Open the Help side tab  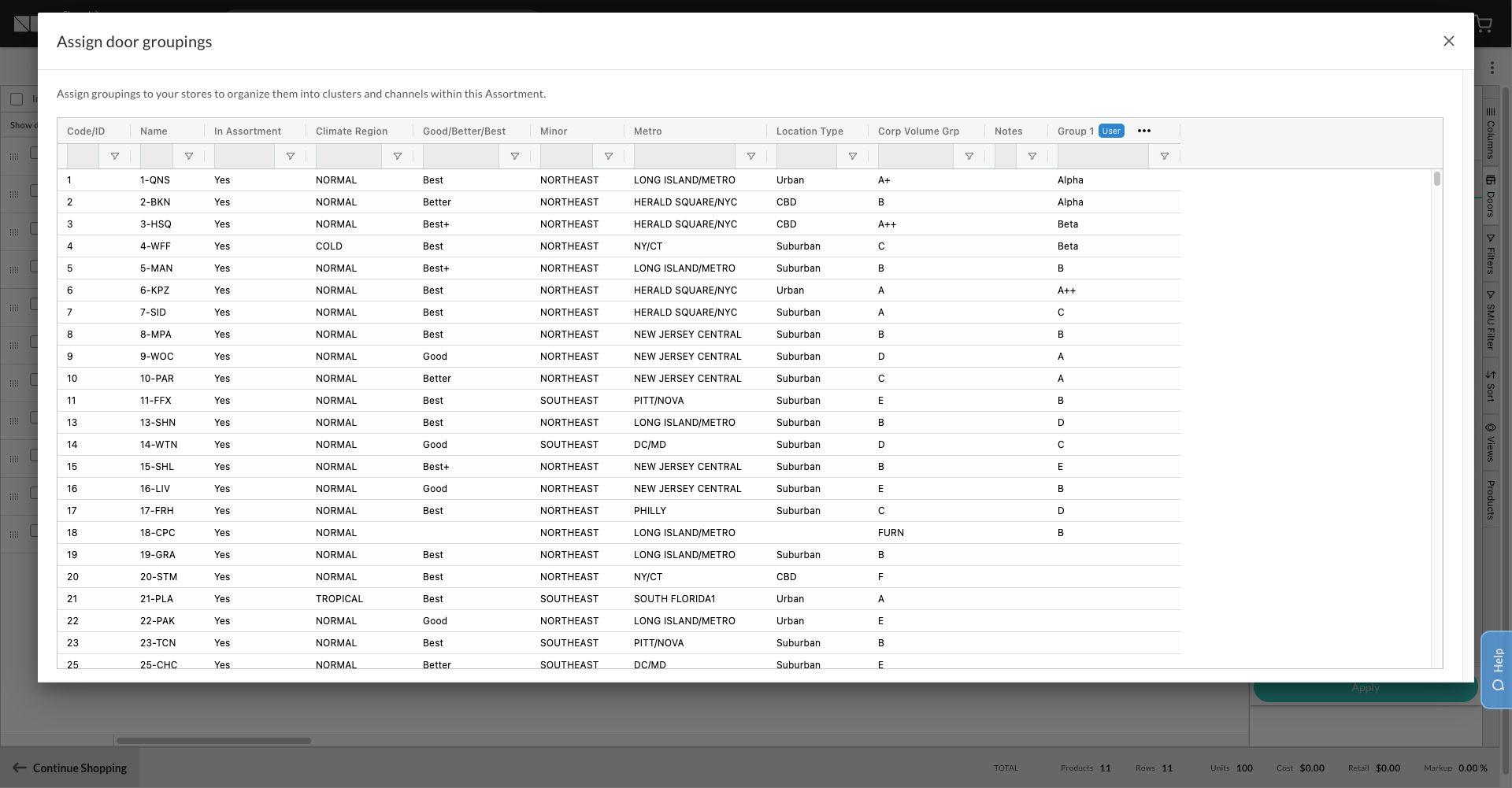click(1496, 669)
